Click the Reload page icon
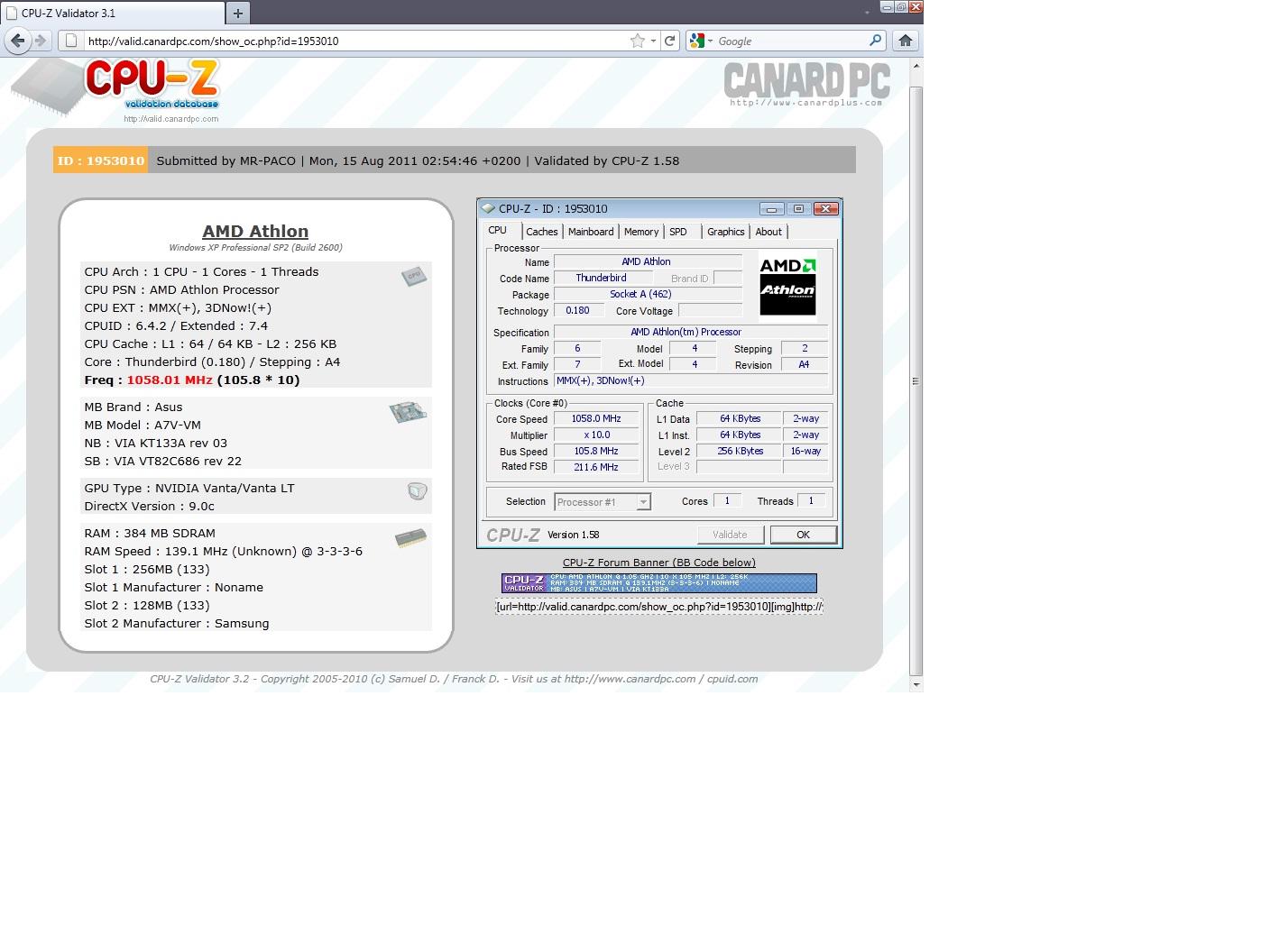The height and width of the screenshot is (952, 1270). pos(669,41)
